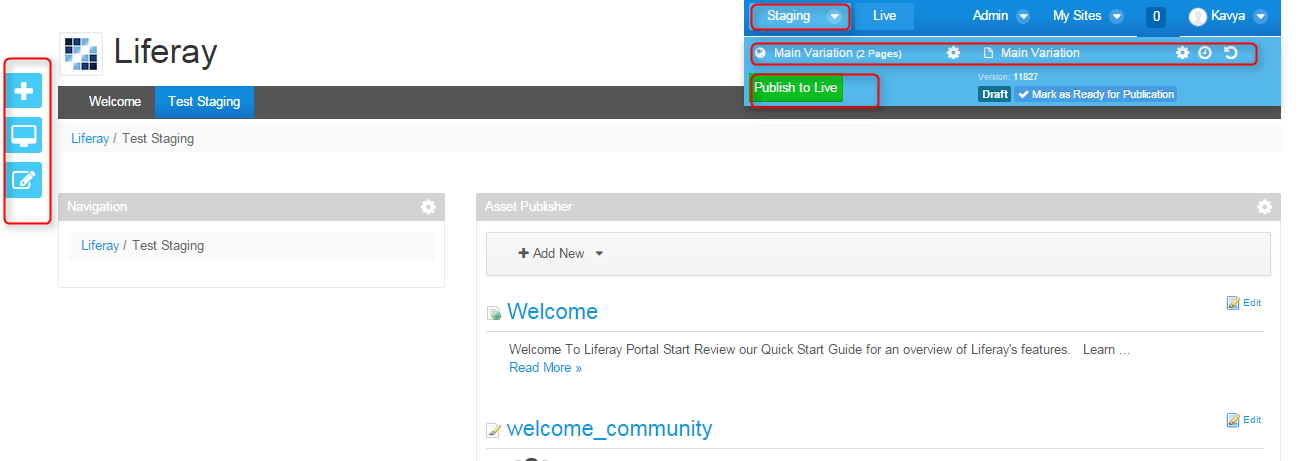
Task: Open the My Sites menu
Action: coord(1077,16)
